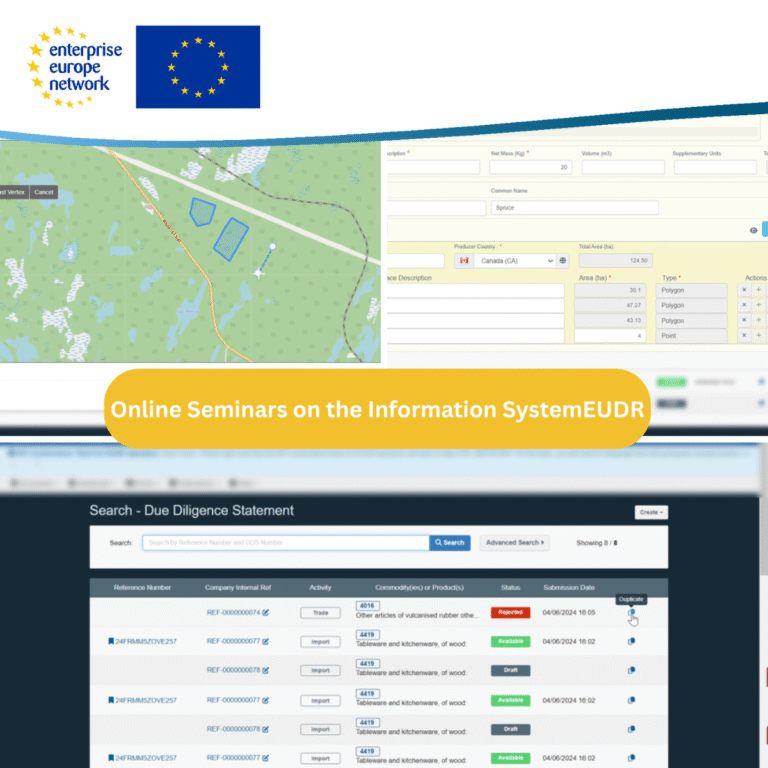The height and width of the screenshot is (768, 768).
Task: Click the European Union flag icon
Action: tap(197, 67)
